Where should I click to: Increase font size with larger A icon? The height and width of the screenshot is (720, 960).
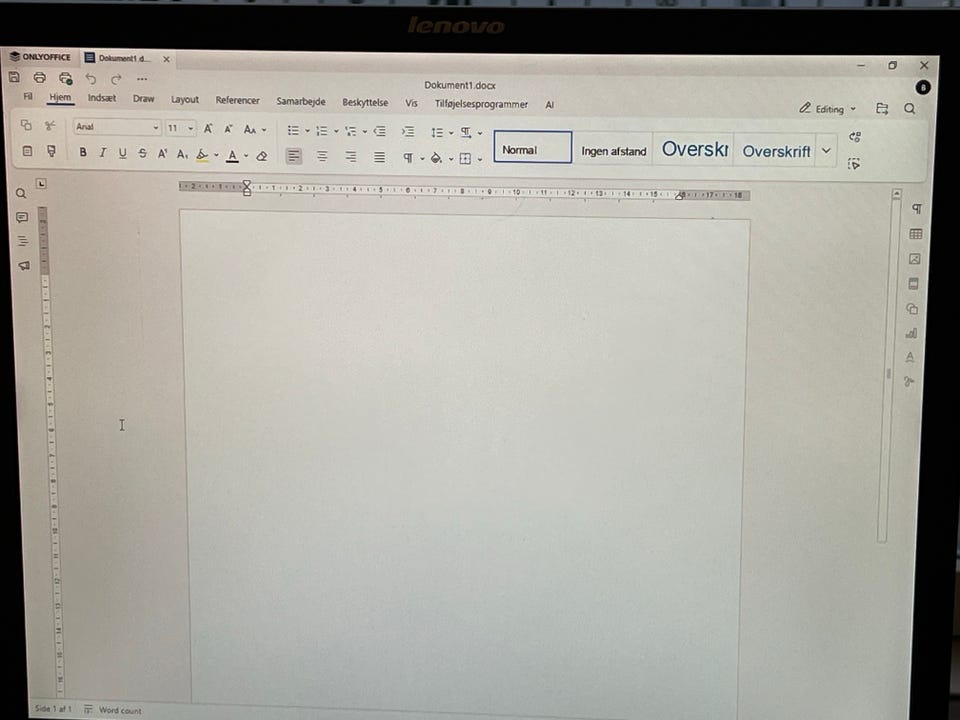pyautogui.click(x=208, y=129)
